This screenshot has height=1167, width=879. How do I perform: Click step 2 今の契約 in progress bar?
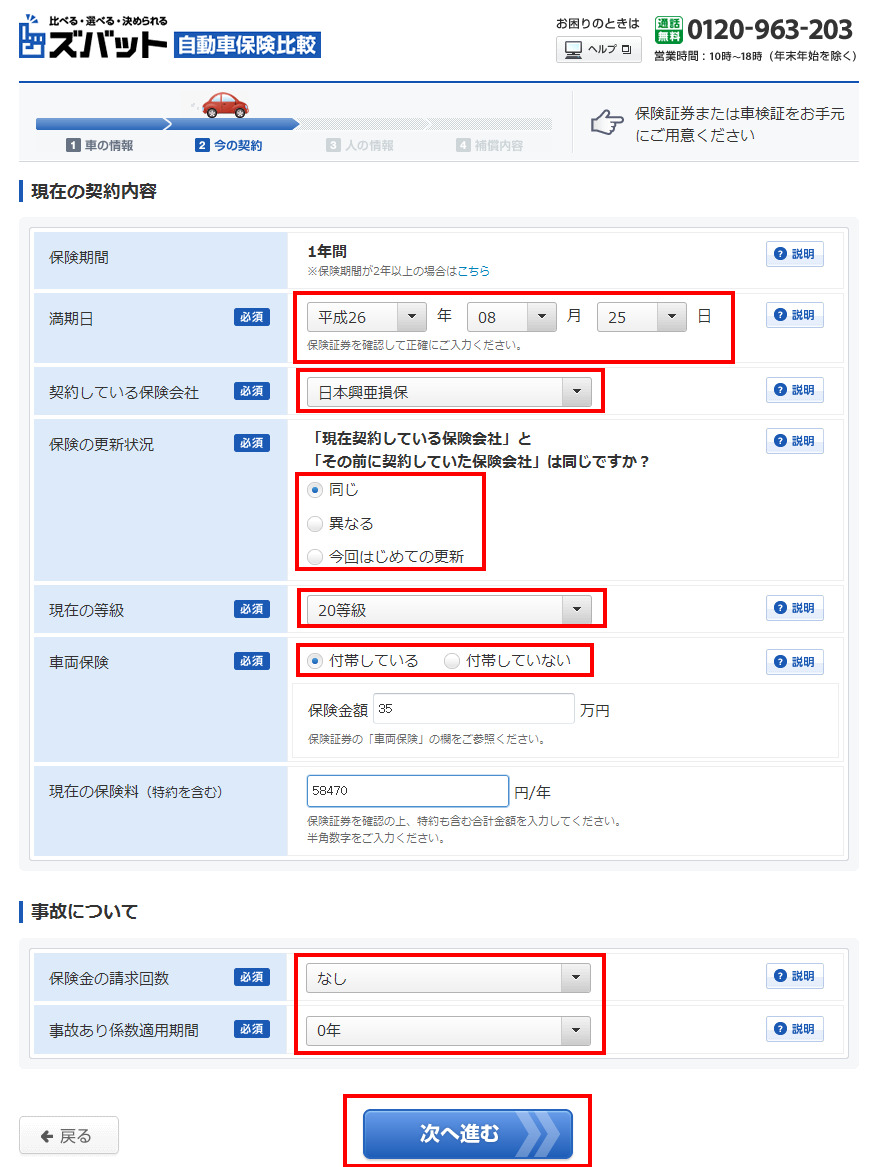pos(229,146)
